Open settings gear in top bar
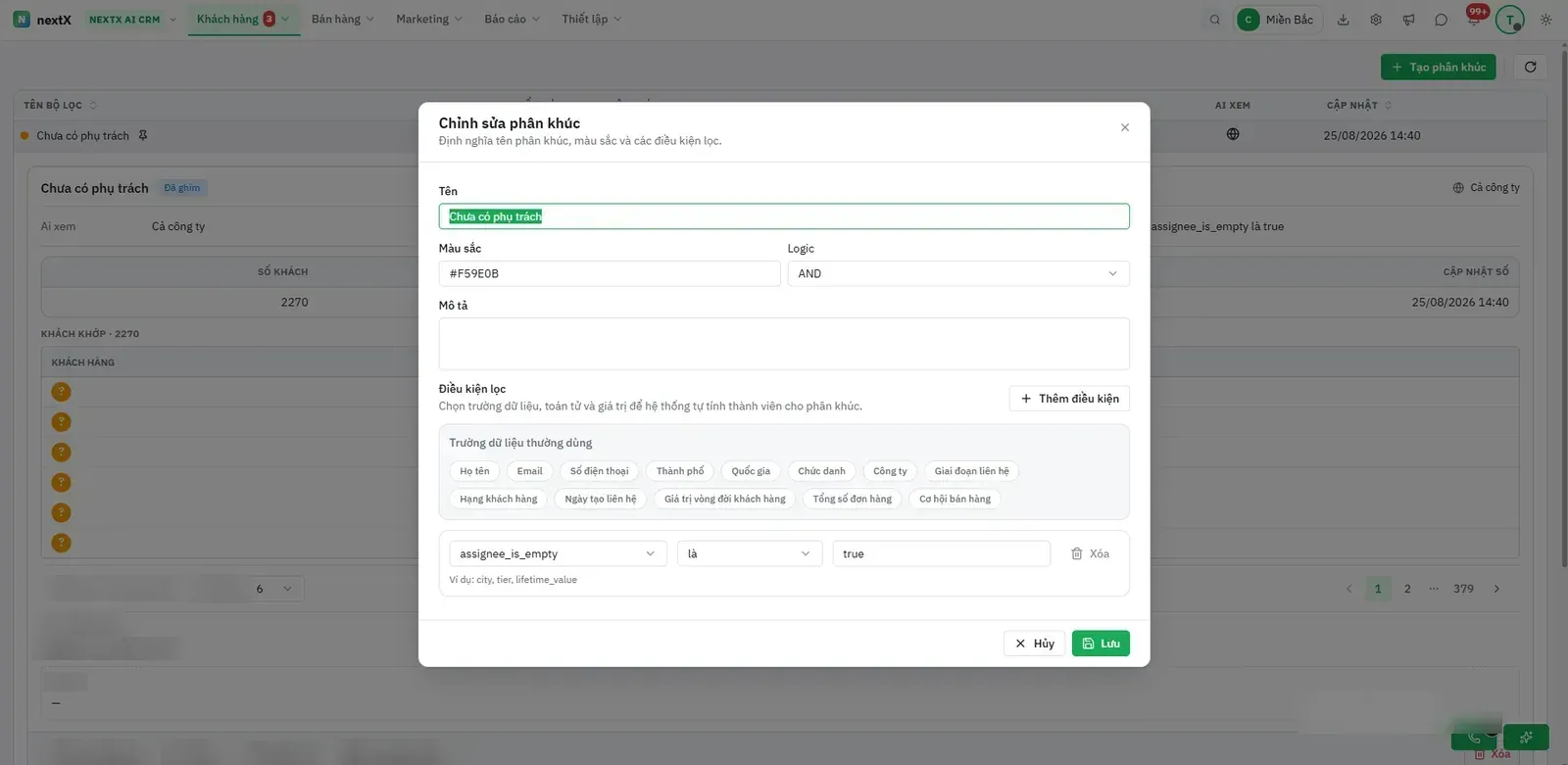Screen dimensions: 1568x765 tap(1376, 20)
